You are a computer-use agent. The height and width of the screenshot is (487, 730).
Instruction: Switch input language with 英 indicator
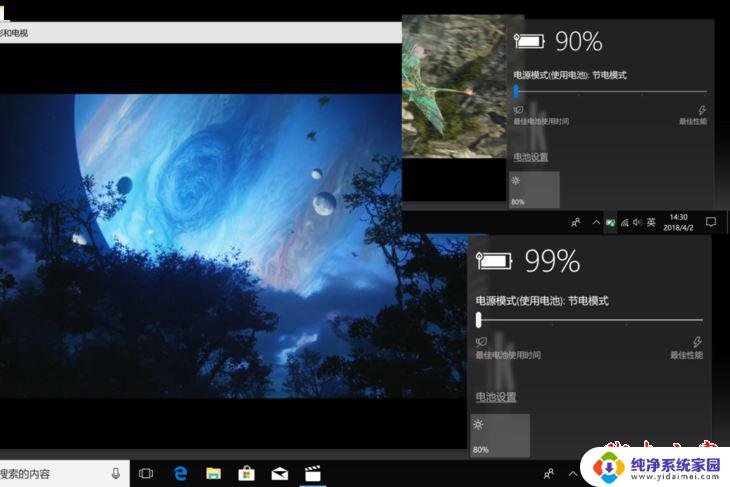(x=651, y=223)
